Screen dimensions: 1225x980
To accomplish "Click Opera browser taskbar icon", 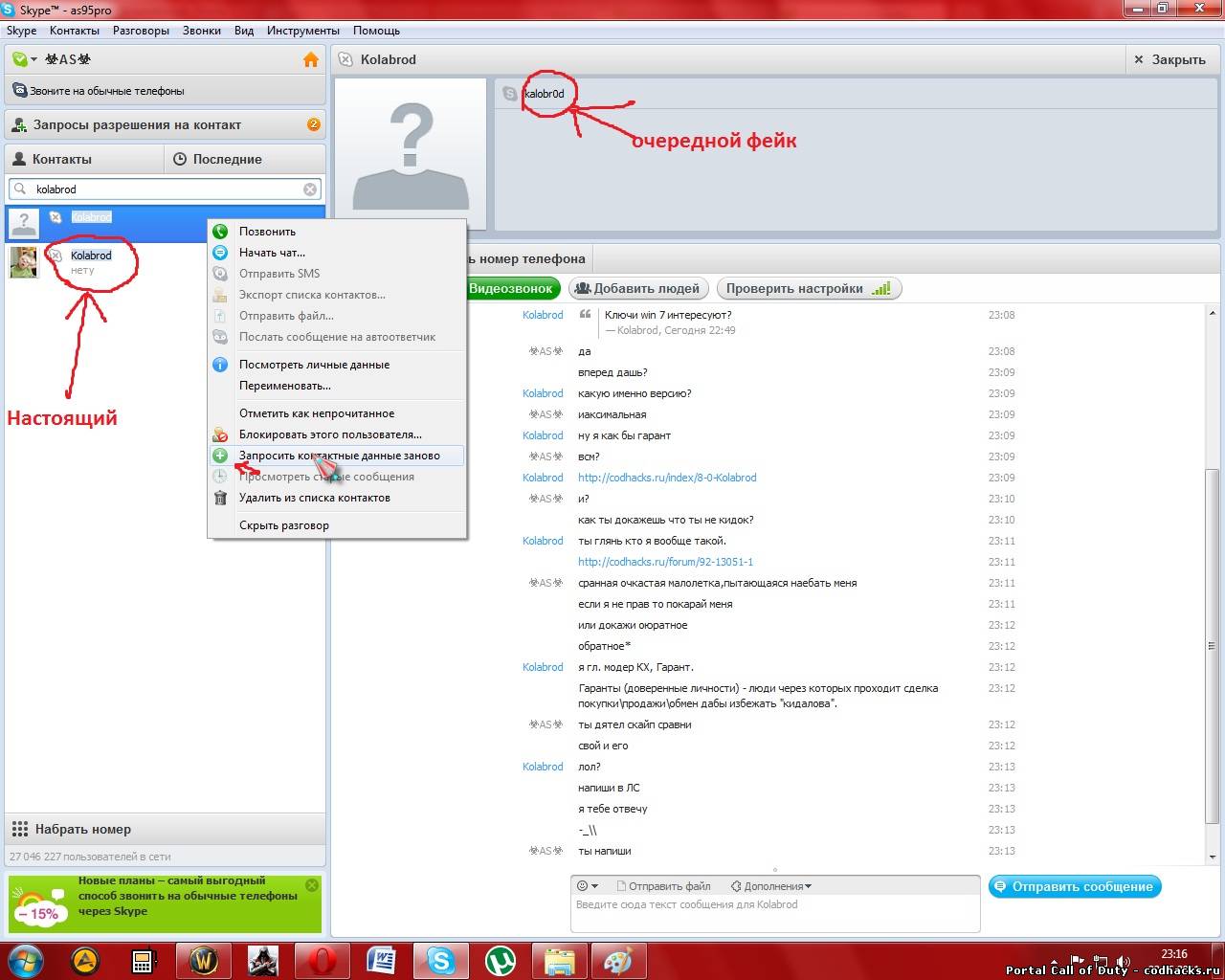I will 322,960.
